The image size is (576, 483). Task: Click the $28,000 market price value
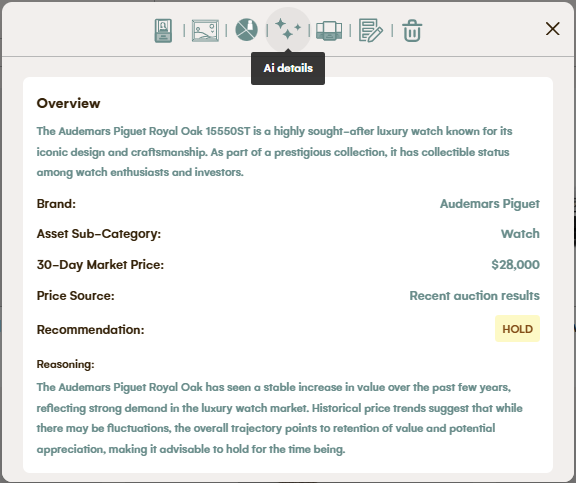tap(515, 264)
